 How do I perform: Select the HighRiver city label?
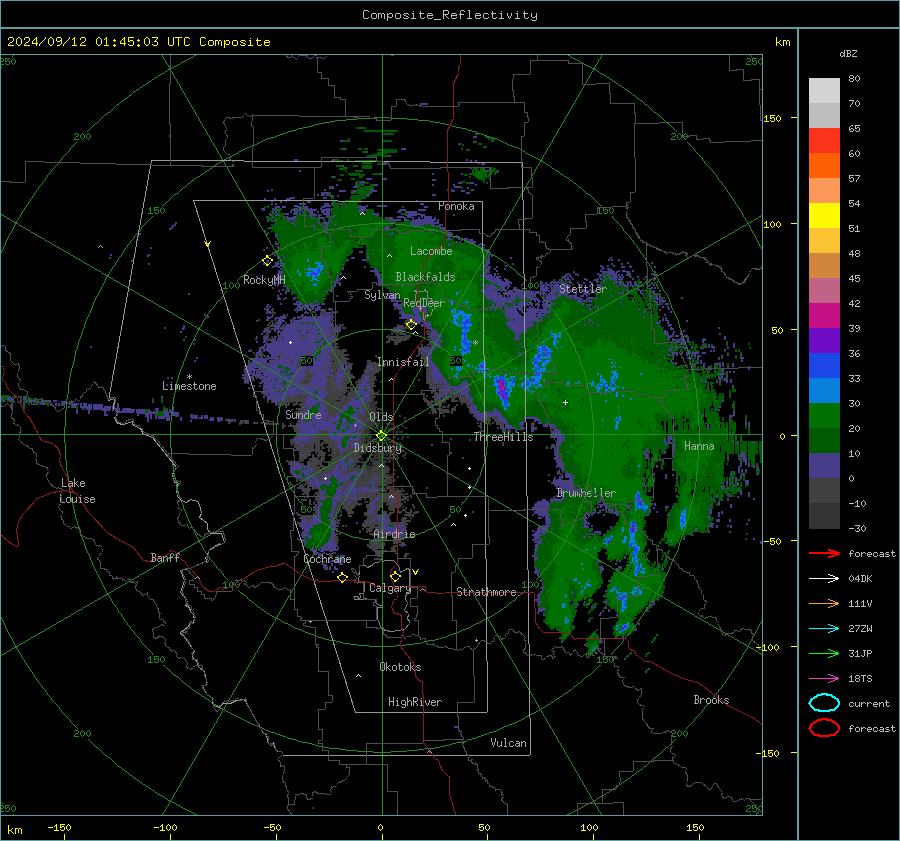(x=415, y=702)
